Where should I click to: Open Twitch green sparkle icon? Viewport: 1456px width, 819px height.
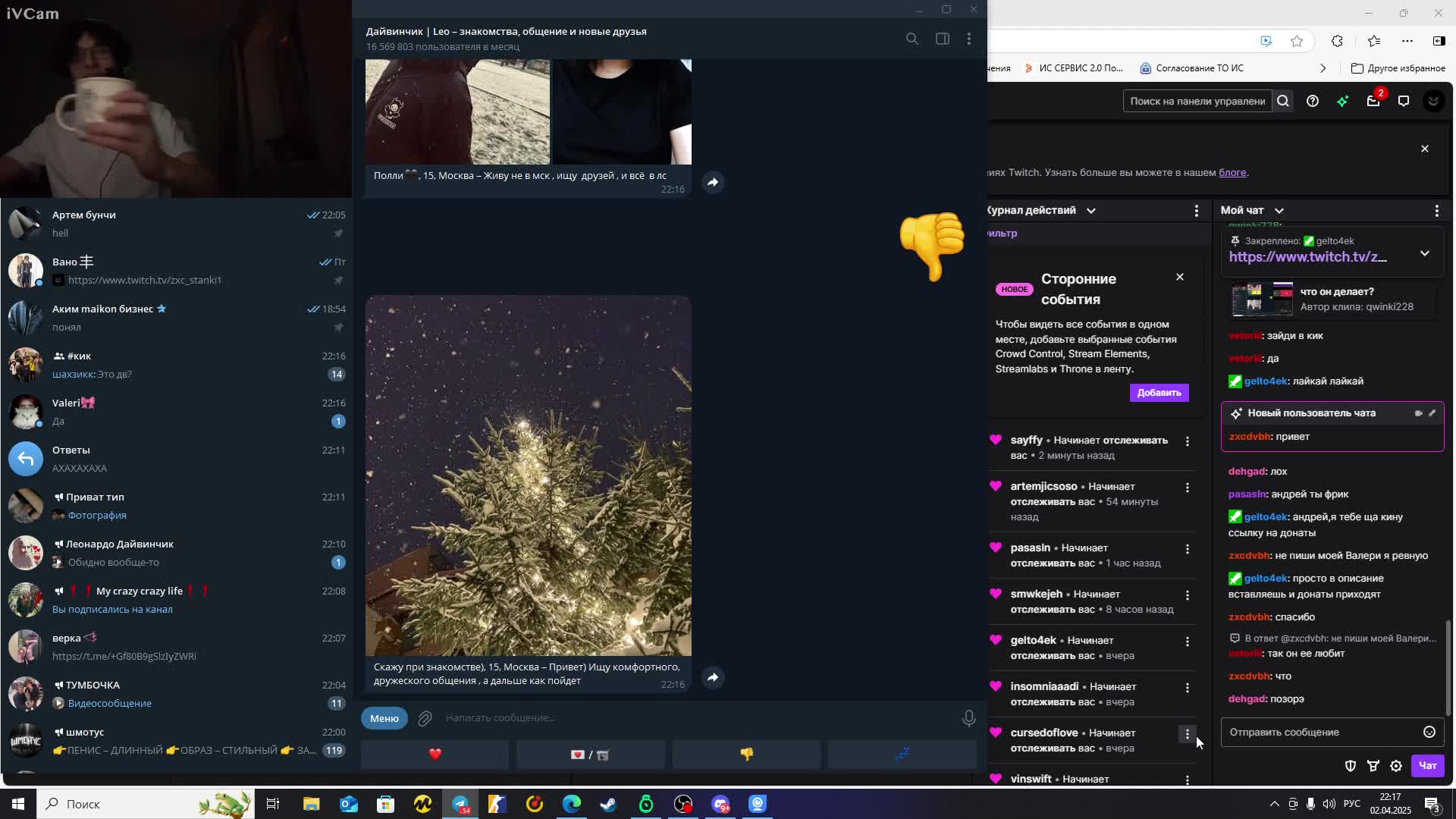tap(1343, 101)
